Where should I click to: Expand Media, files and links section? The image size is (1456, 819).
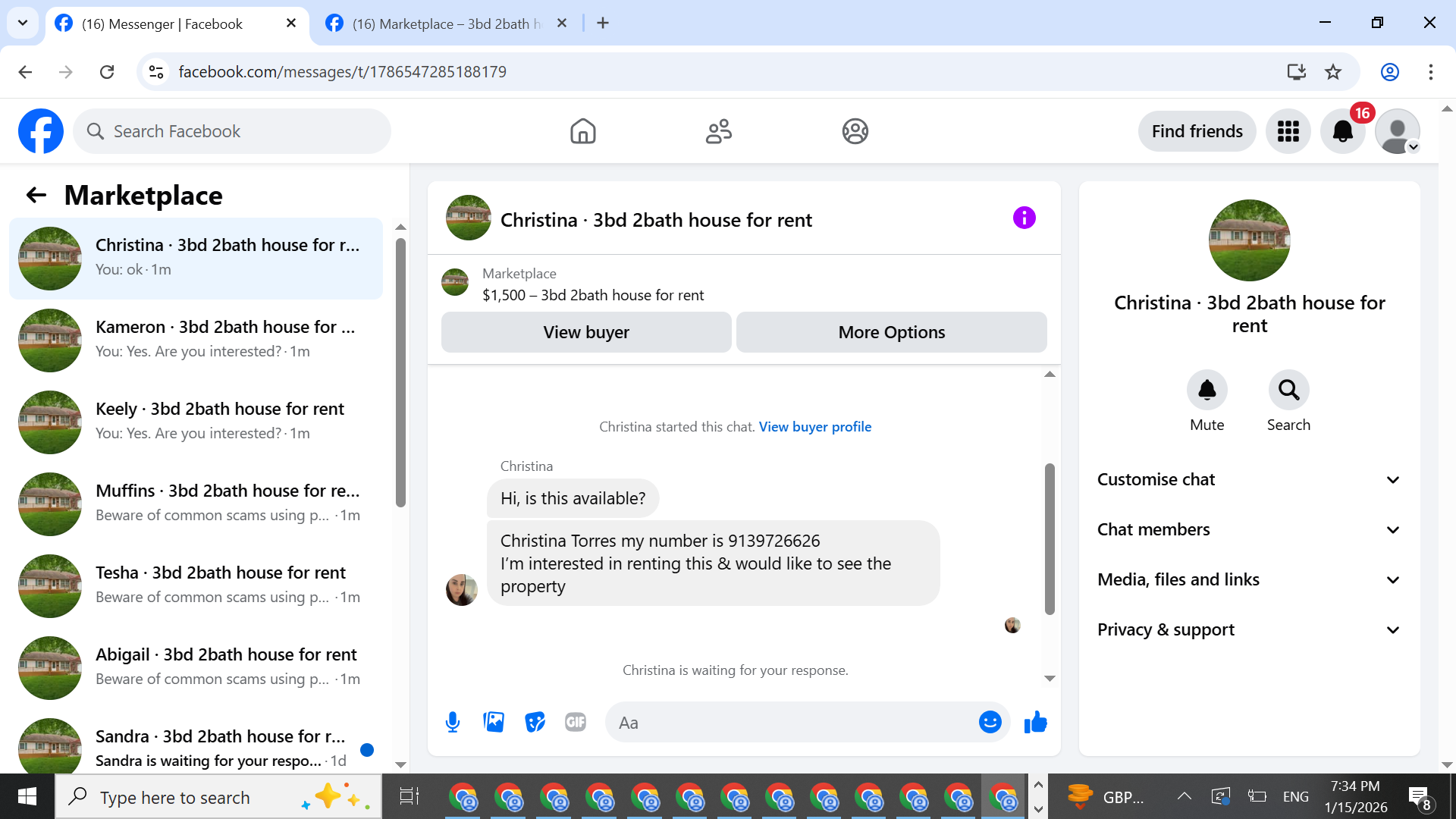pyautogui.click(x=1249, y=579)
